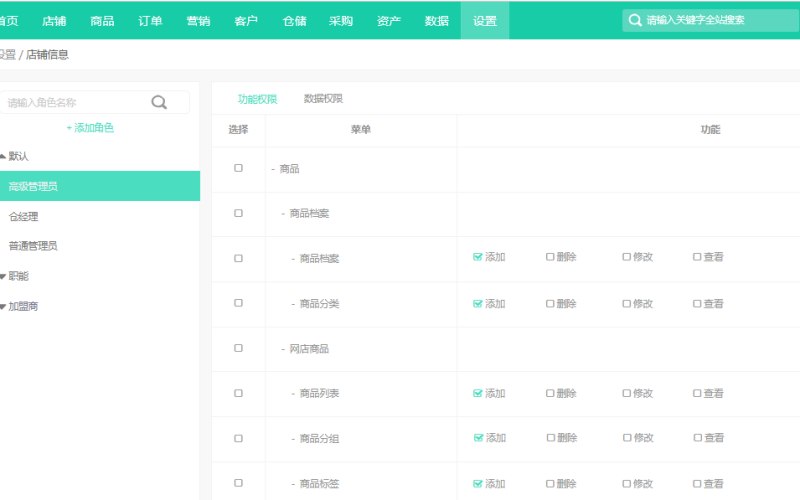The height and width of the screenshot is (500, 800).
Task: Tick the select checkbox for 网店商品 row
Action: click(238, 348)
